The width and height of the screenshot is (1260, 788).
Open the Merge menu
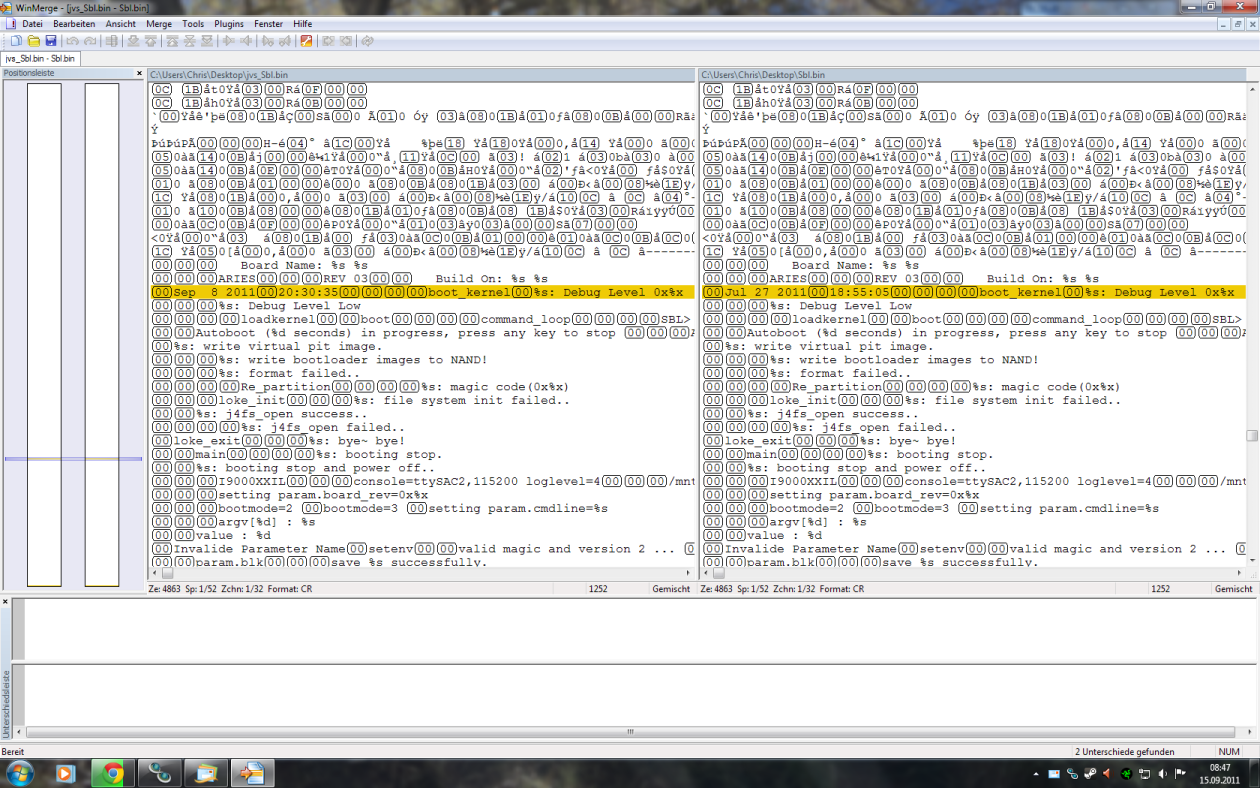pyautogui.click(x=159, y=23)
